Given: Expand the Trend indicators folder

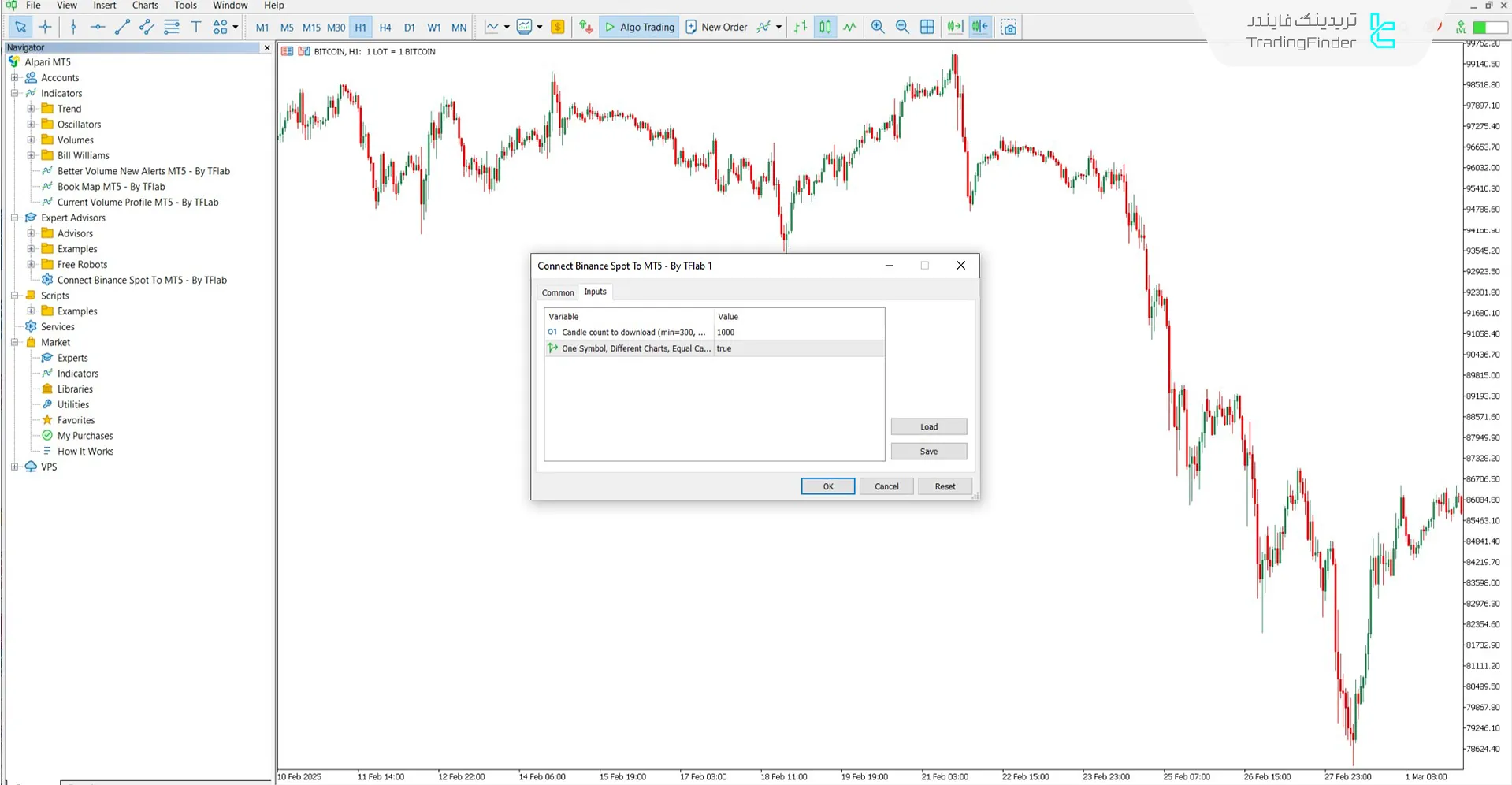Looking at the screenshot, I should coord(31,109).
